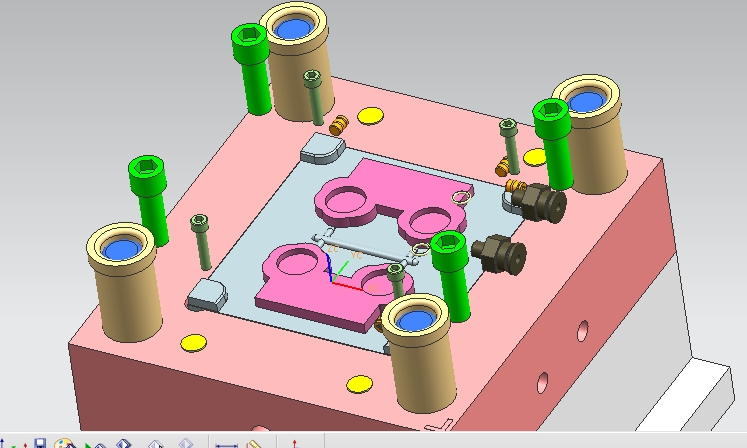
Task: Click the yellow disc beside the far-right green screw
Action: [535, 157]
